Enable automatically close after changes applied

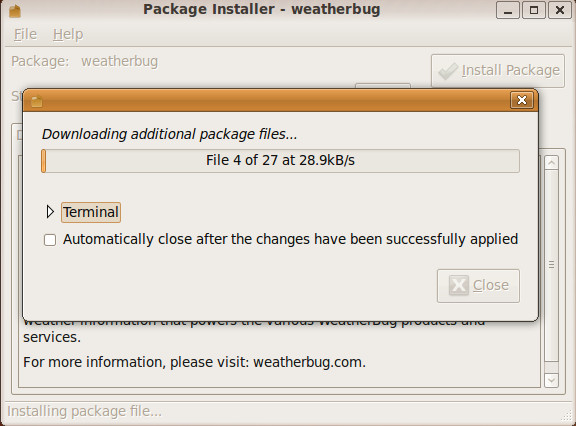50,240
